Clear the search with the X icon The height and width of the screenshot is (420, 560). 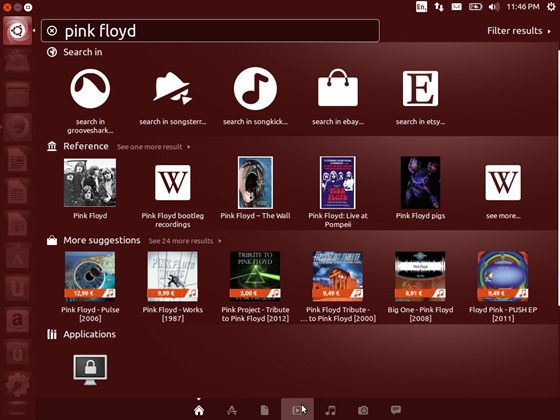pyautogui.click(x=52, y=31)
